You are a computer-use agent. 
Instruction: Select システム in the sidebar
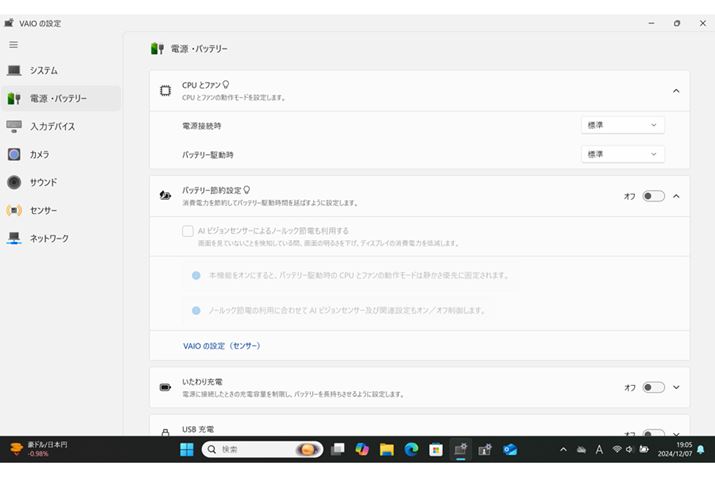[43, 71]
